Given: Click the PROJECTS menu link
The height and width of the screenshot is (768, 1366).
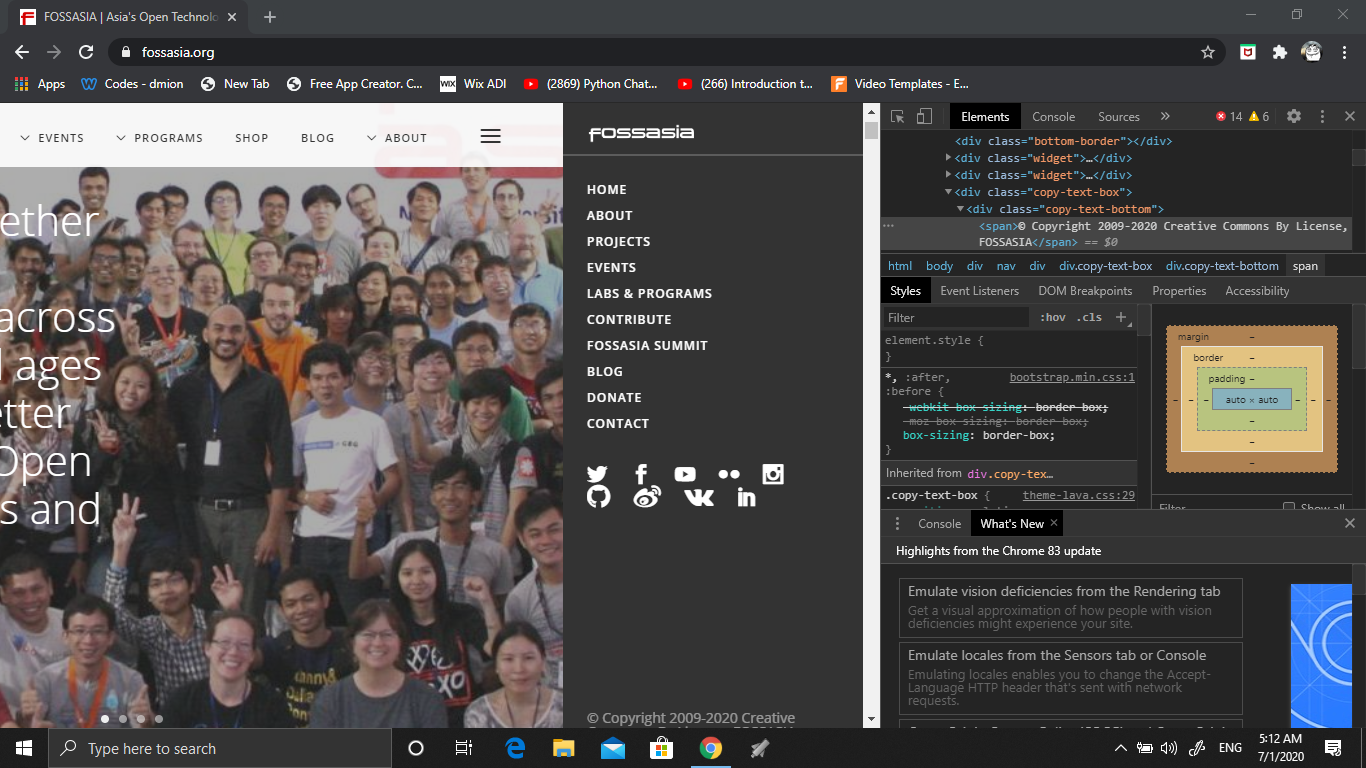Looking at the screenshot, I should 618,241.
